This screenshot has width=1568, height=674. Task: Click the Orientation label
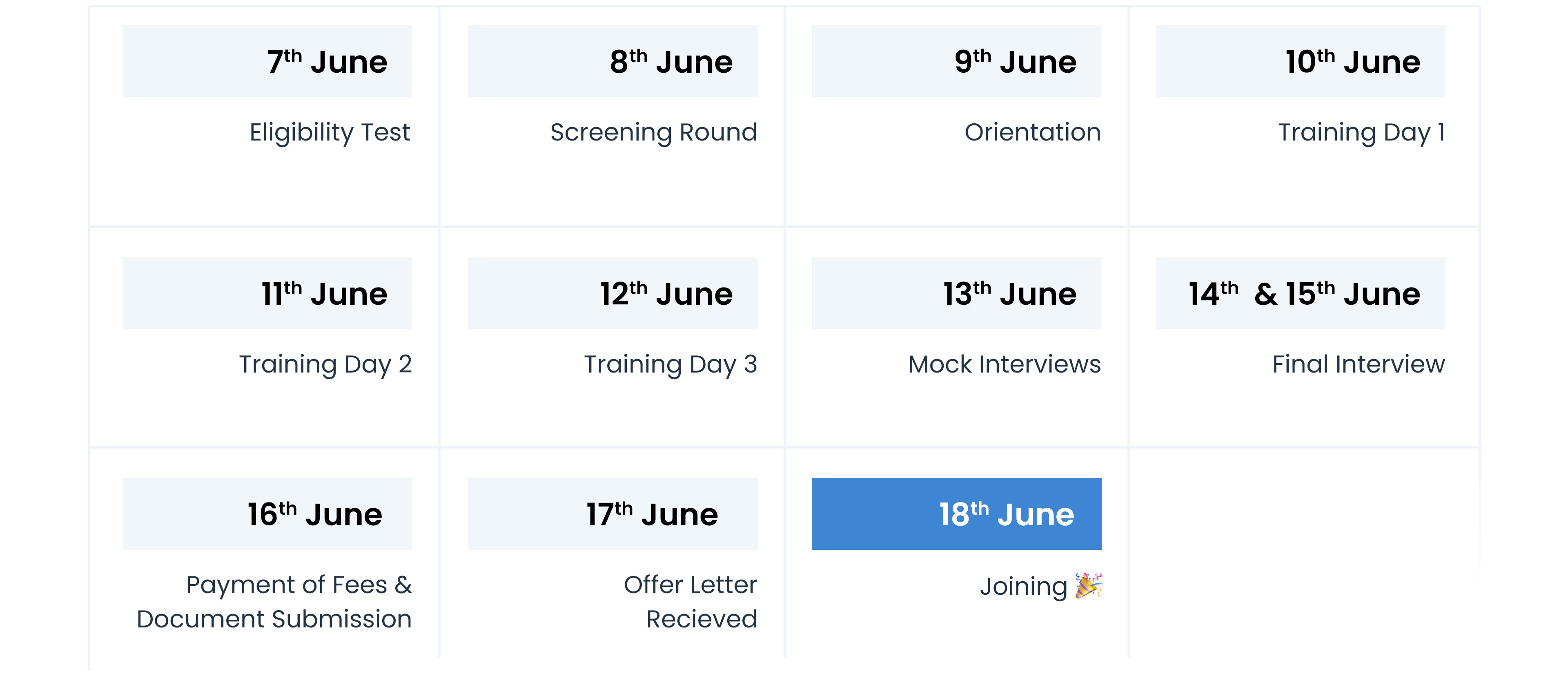click(1033, 132)
